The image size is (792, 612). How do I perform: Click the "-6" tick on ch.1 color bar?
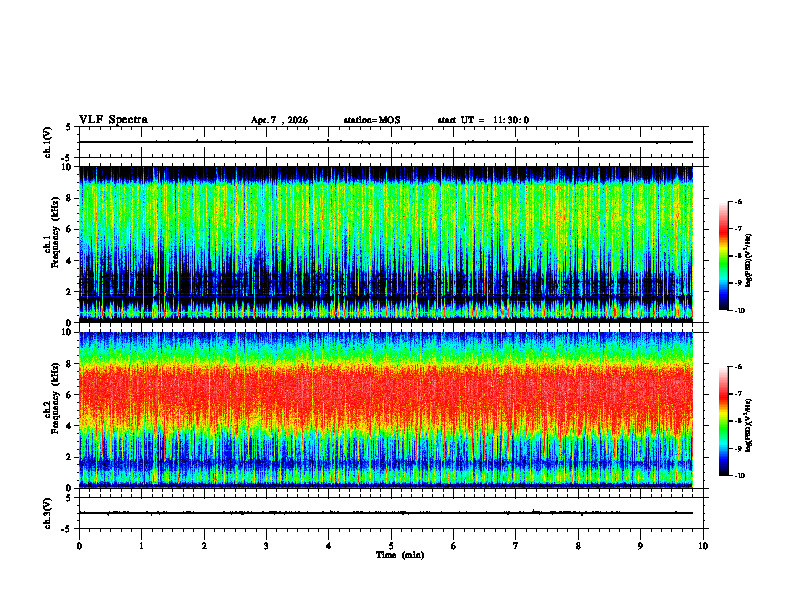pos(739,202)
